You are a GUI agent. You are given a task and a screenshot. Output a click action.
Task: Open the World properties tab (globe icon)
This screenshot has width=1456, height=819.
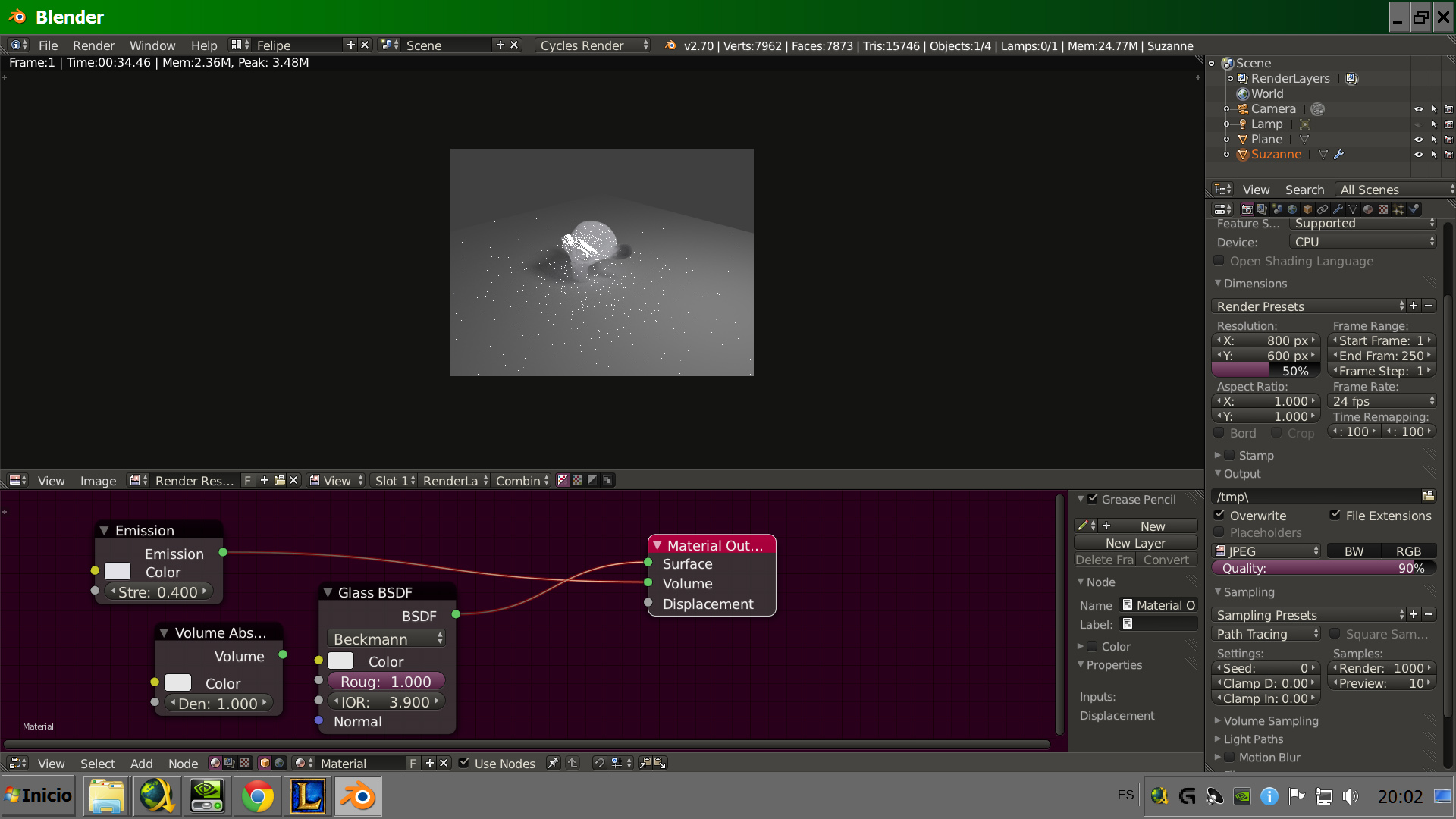point(1292,209)
